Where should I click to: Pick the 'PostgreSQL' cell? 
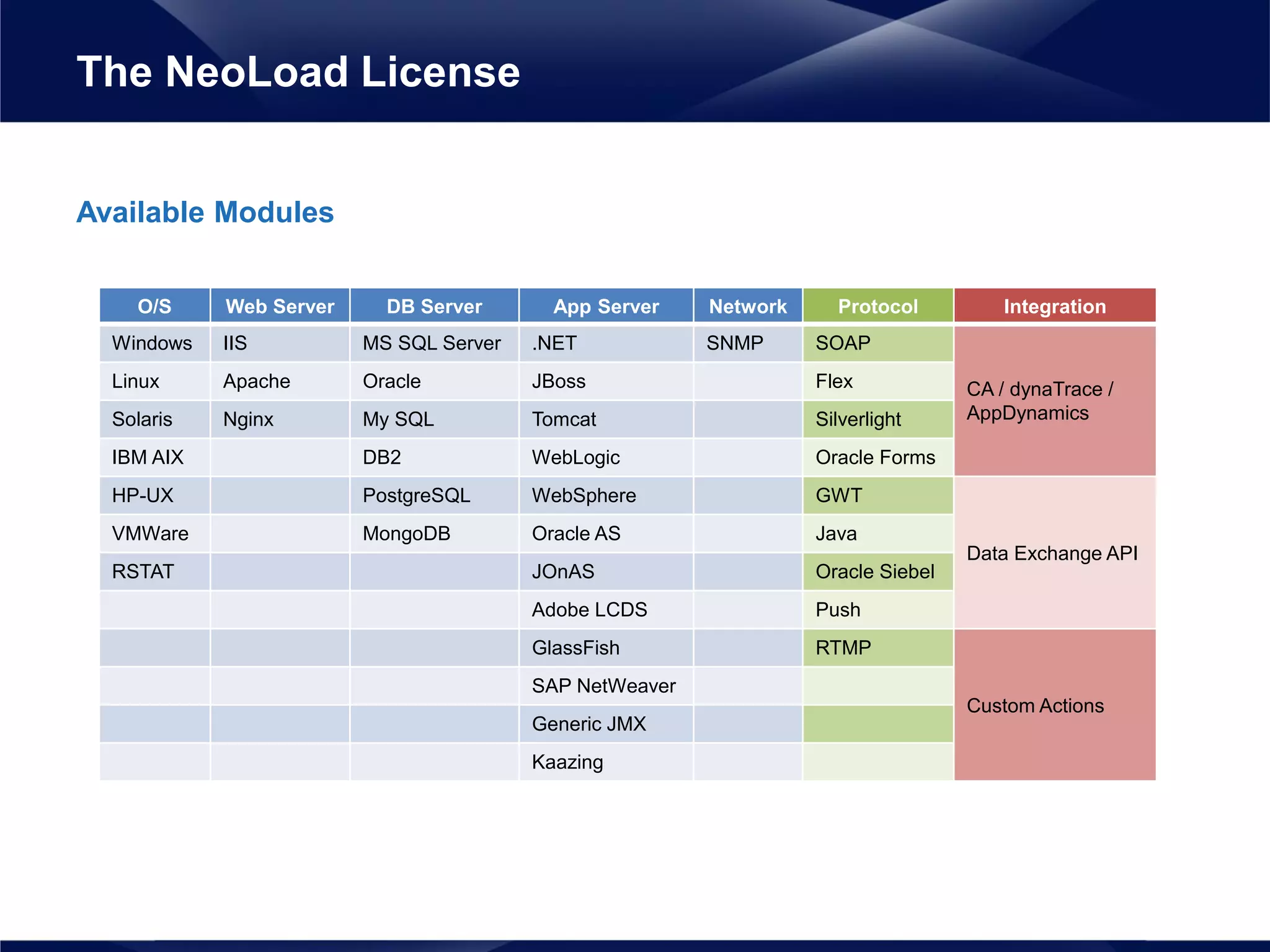435,496
